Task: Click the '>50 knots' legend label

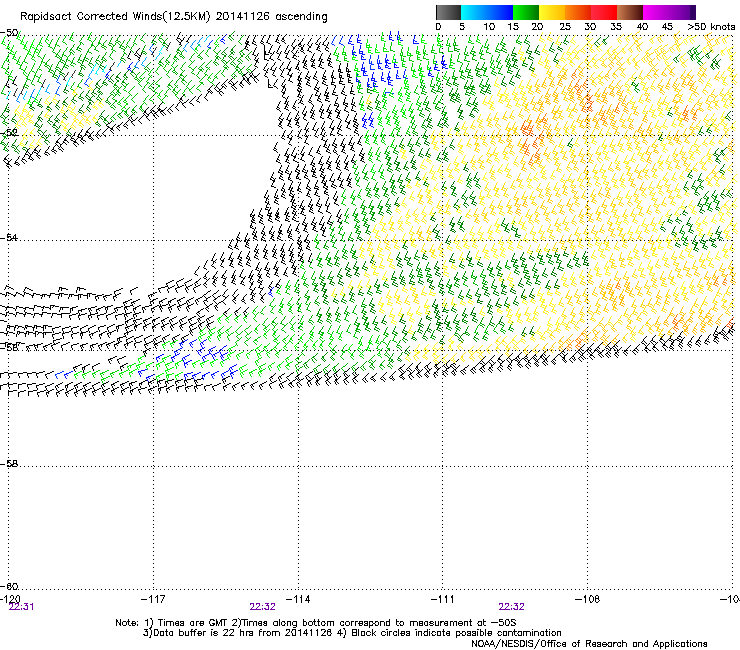Action: pyautogui.click(x=711, y=27)
